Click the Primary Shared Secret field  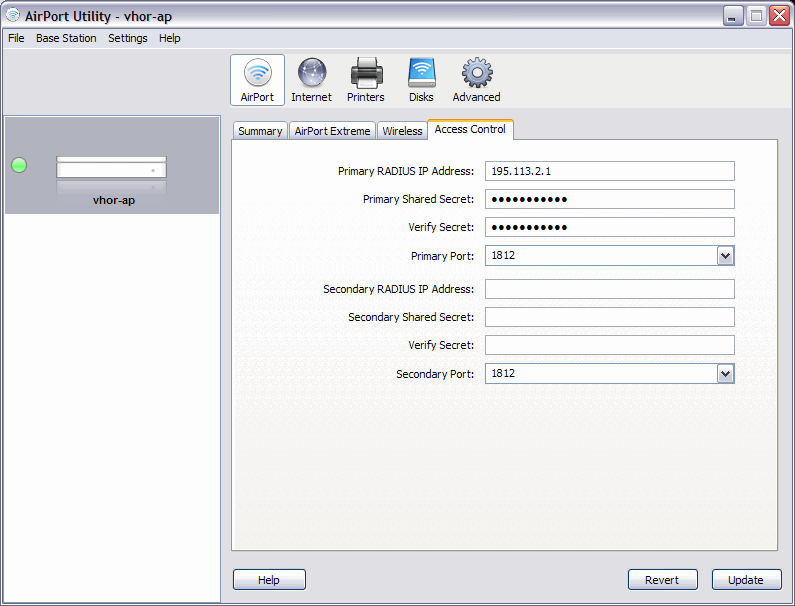[x=609, y=199]
